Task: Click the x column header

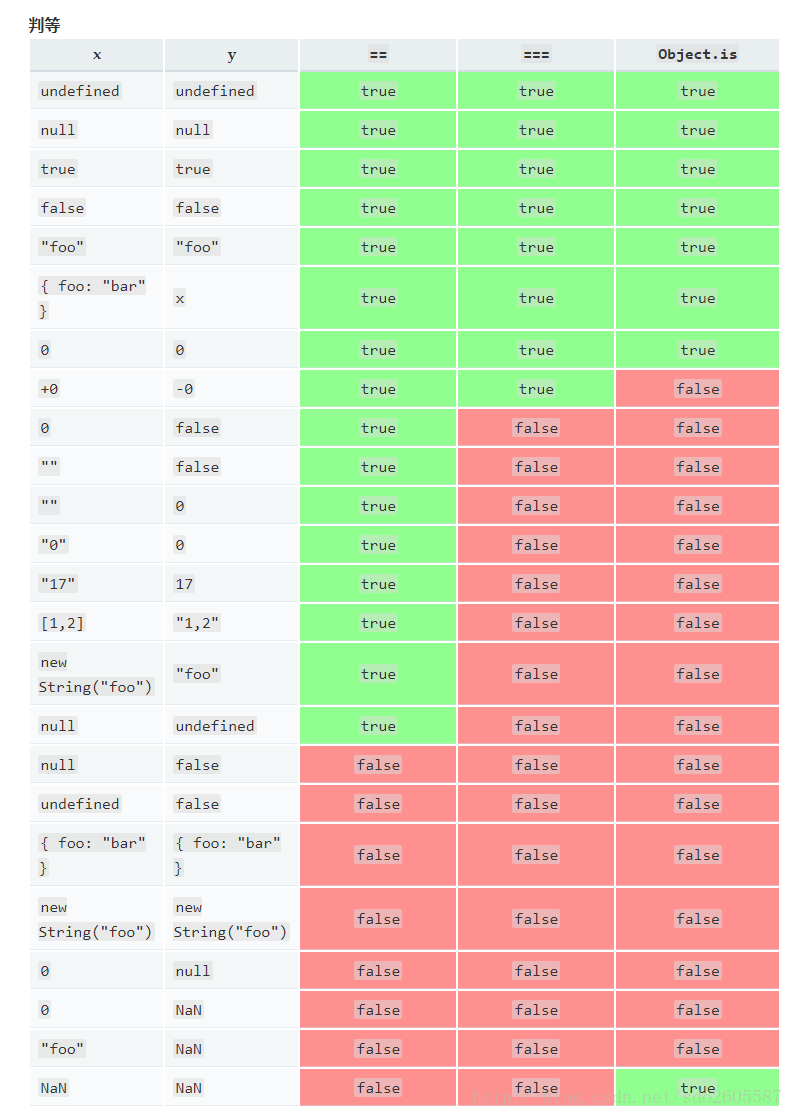Action: [x=97, y=55]
